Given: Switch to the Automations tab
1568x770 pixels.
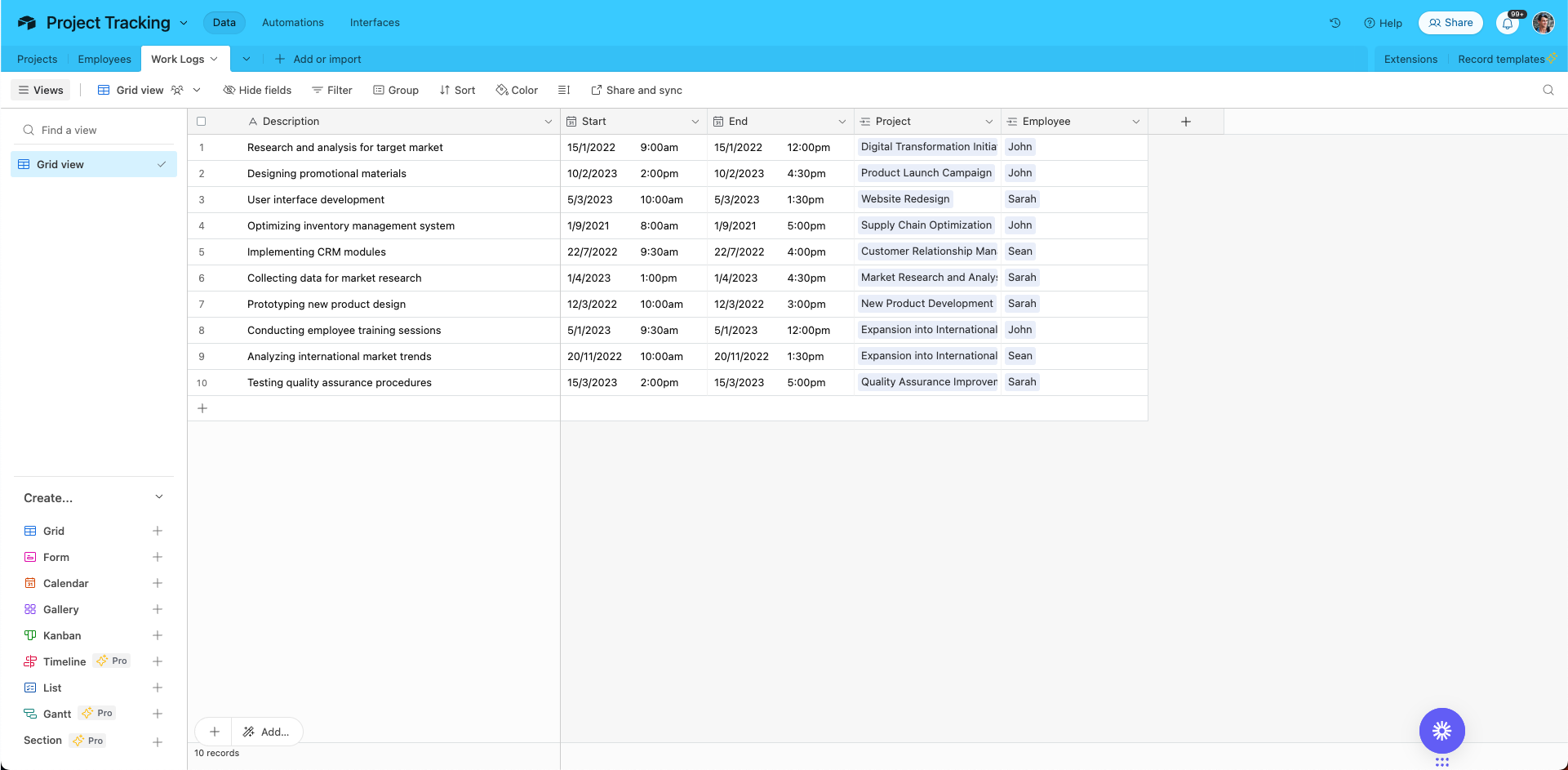Looking at the screenshot, I should (292, 22).
